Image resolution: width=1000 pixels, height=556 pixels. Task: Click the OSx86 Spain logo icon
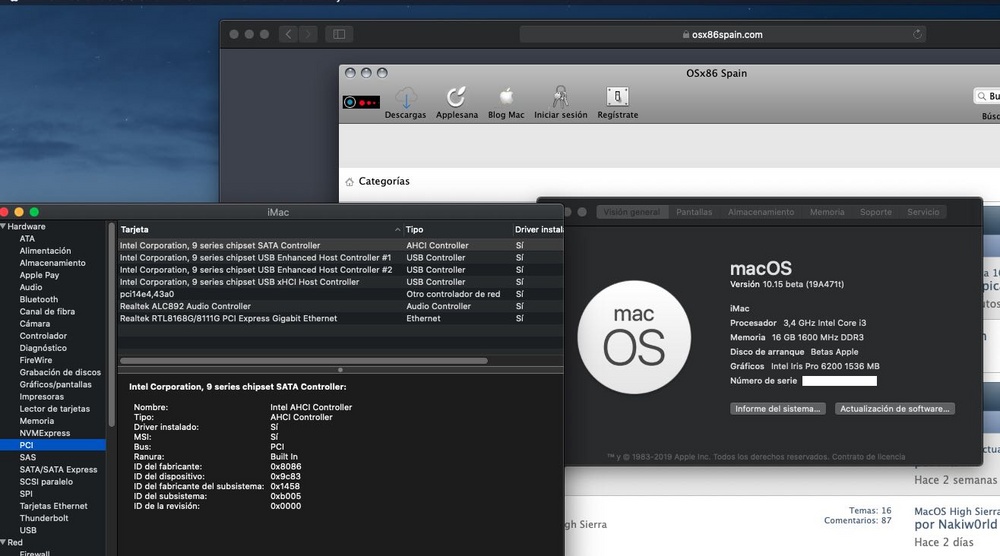point(361,102)
